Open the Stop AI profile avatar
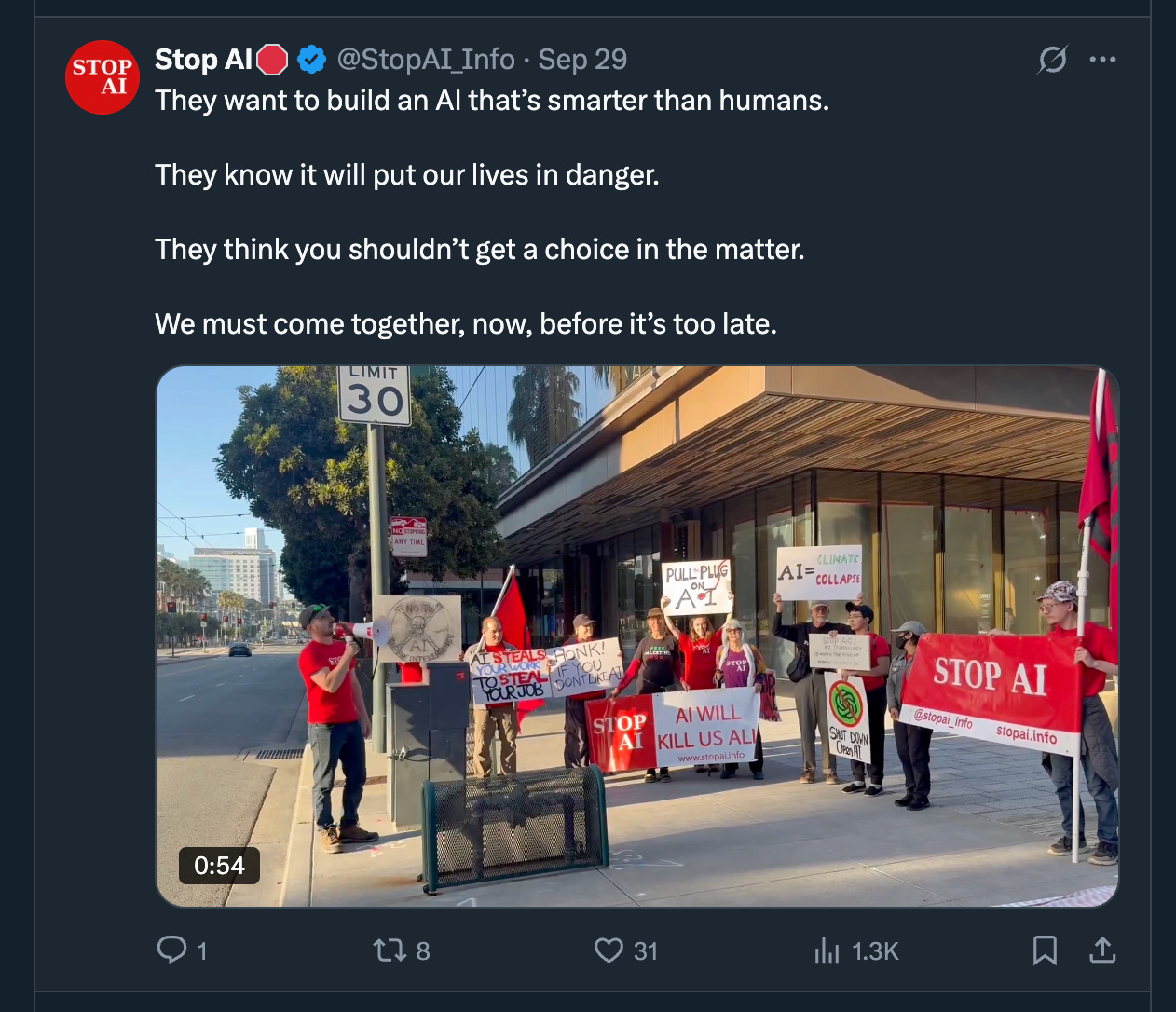Image resolution: width=1176 pixels, height=1012 pixels. pos(102,77)
